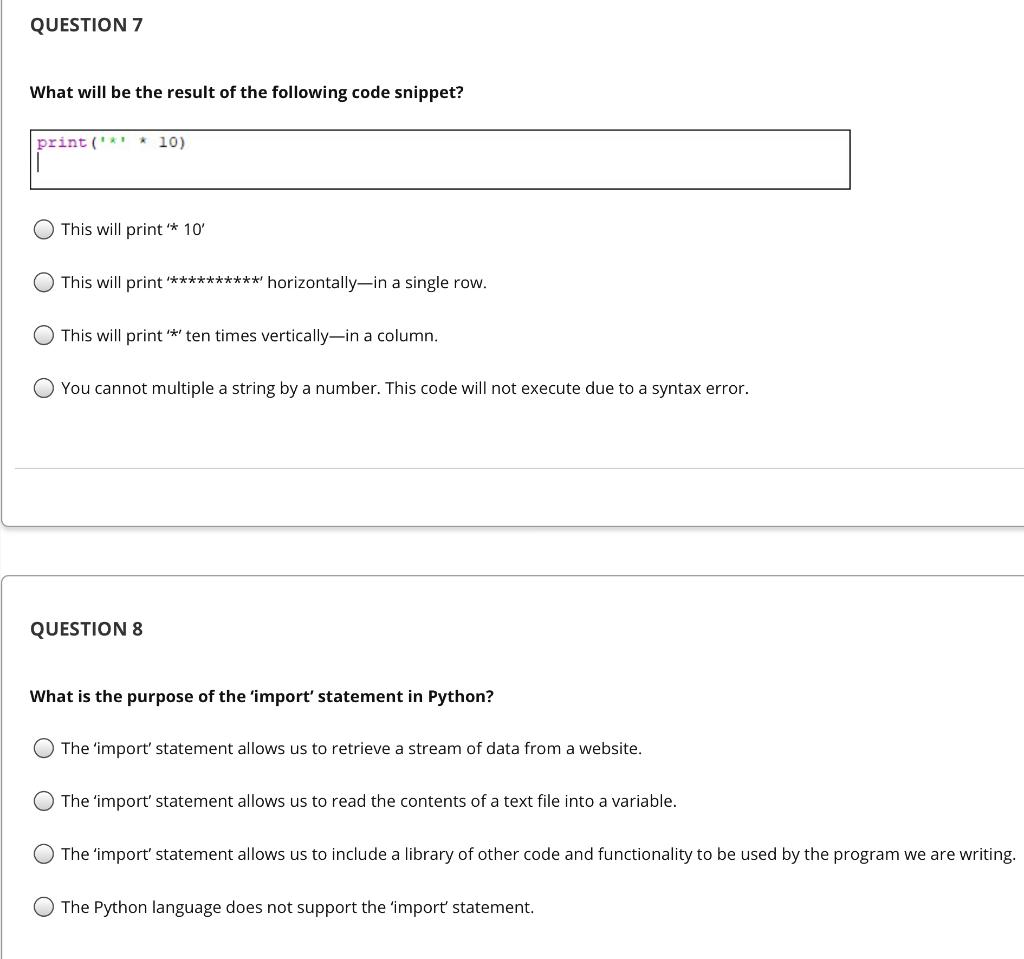Select the vertical column print answer

coord(44,335)
